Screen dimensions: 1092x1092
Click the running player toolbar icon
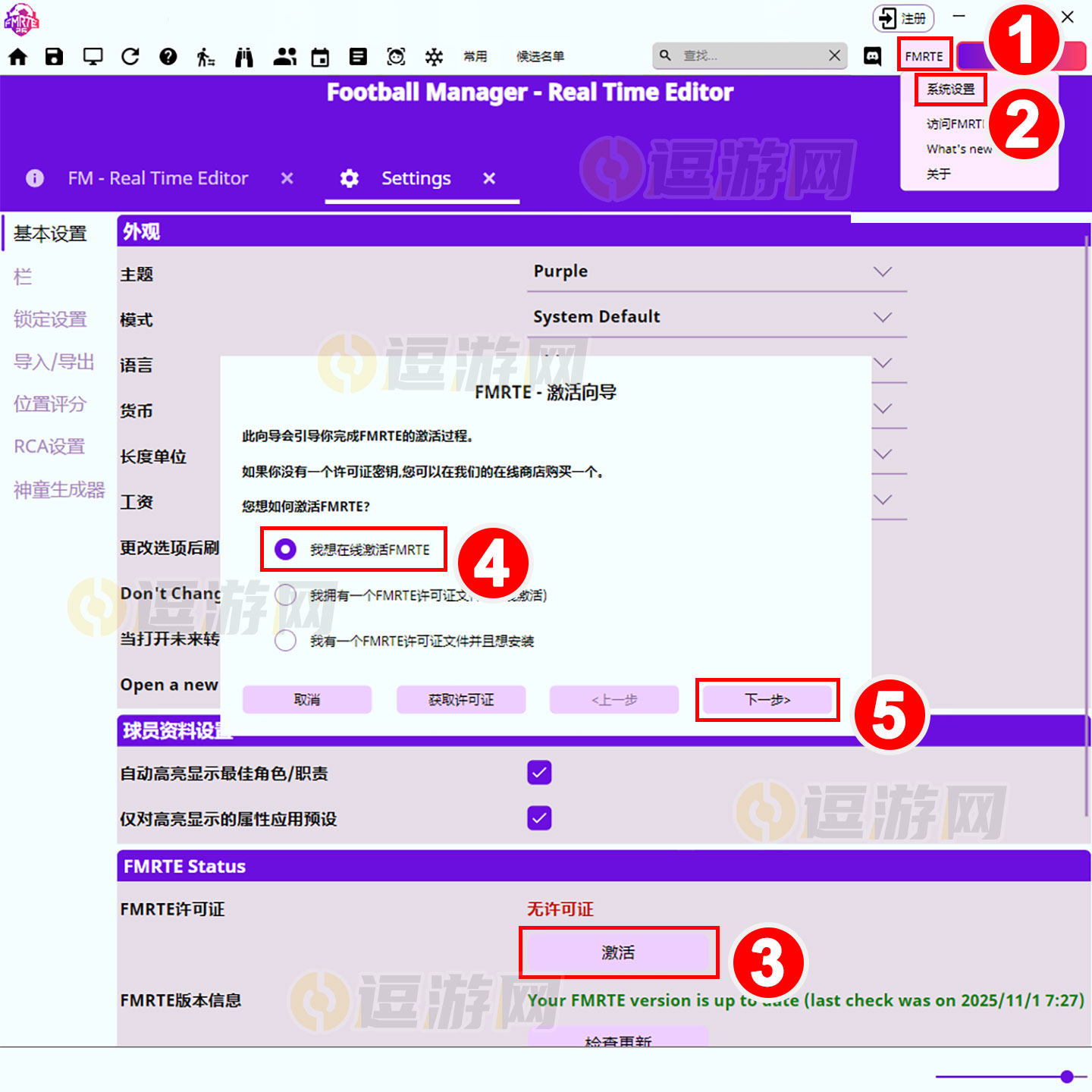[206, 57]
